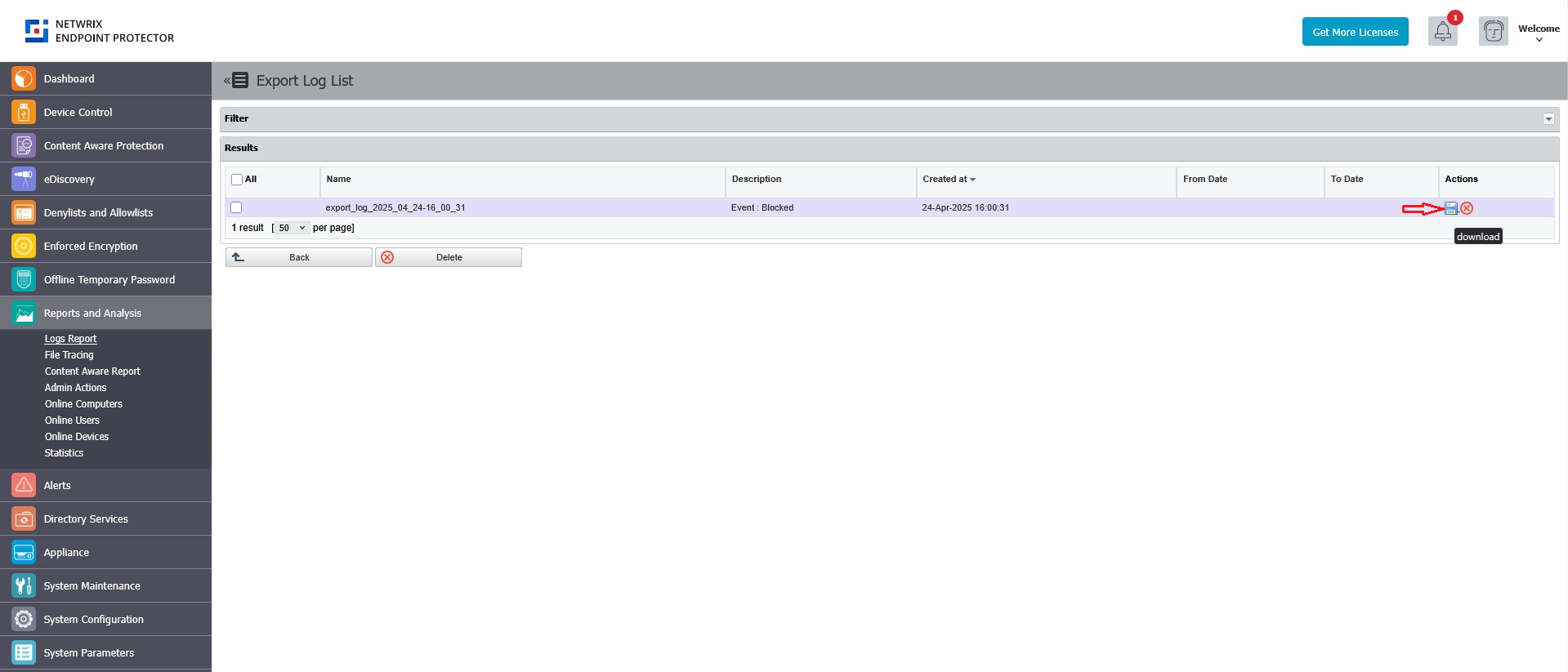The height and width of the screenshot is (672, 1568).
Task: Open the Content Aware Protection menu
Action: click(x=105, y=145)
